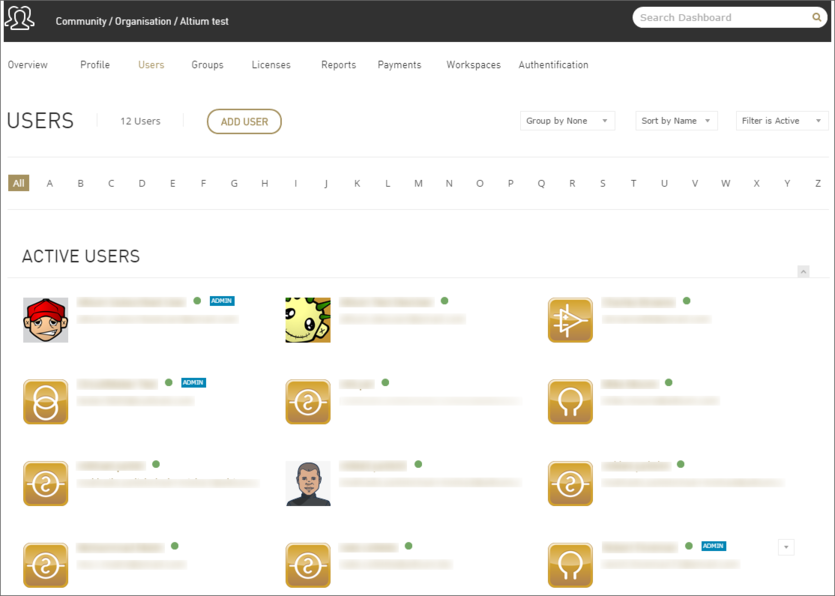Switch to the Groups tab

(207, 65)
